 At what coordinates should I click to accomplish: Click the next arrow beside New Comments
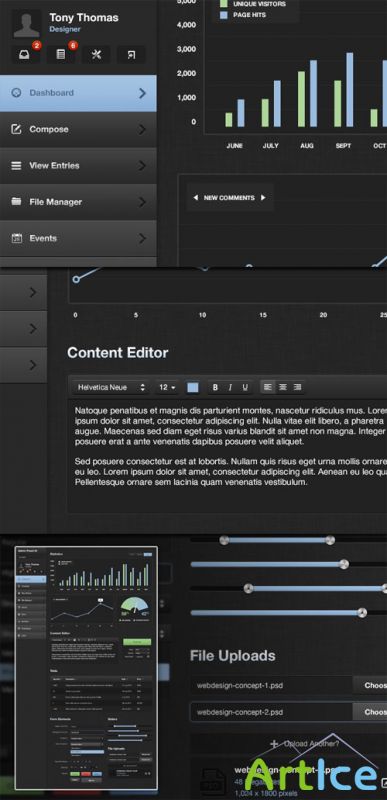tap(263, 197)
